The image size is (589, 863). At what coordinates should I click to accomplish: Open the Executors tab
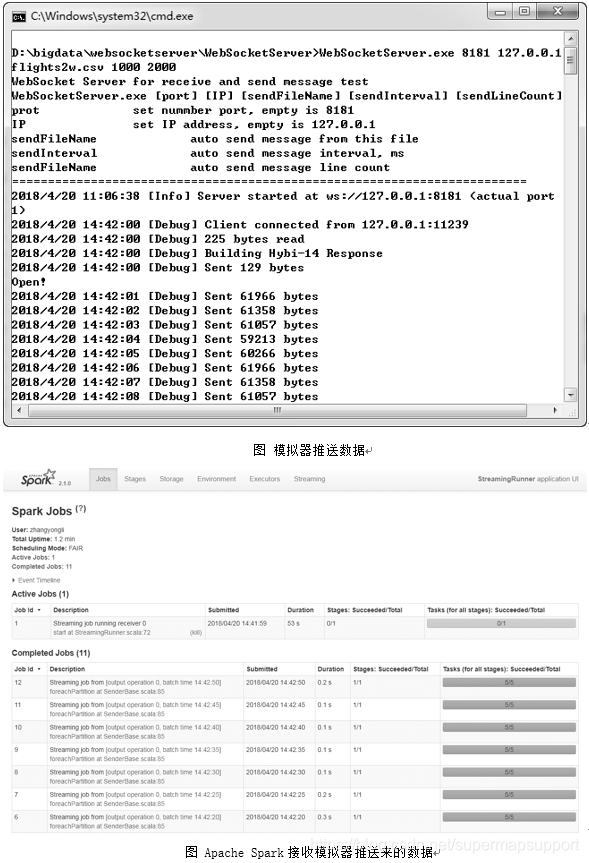pos(265,479)
